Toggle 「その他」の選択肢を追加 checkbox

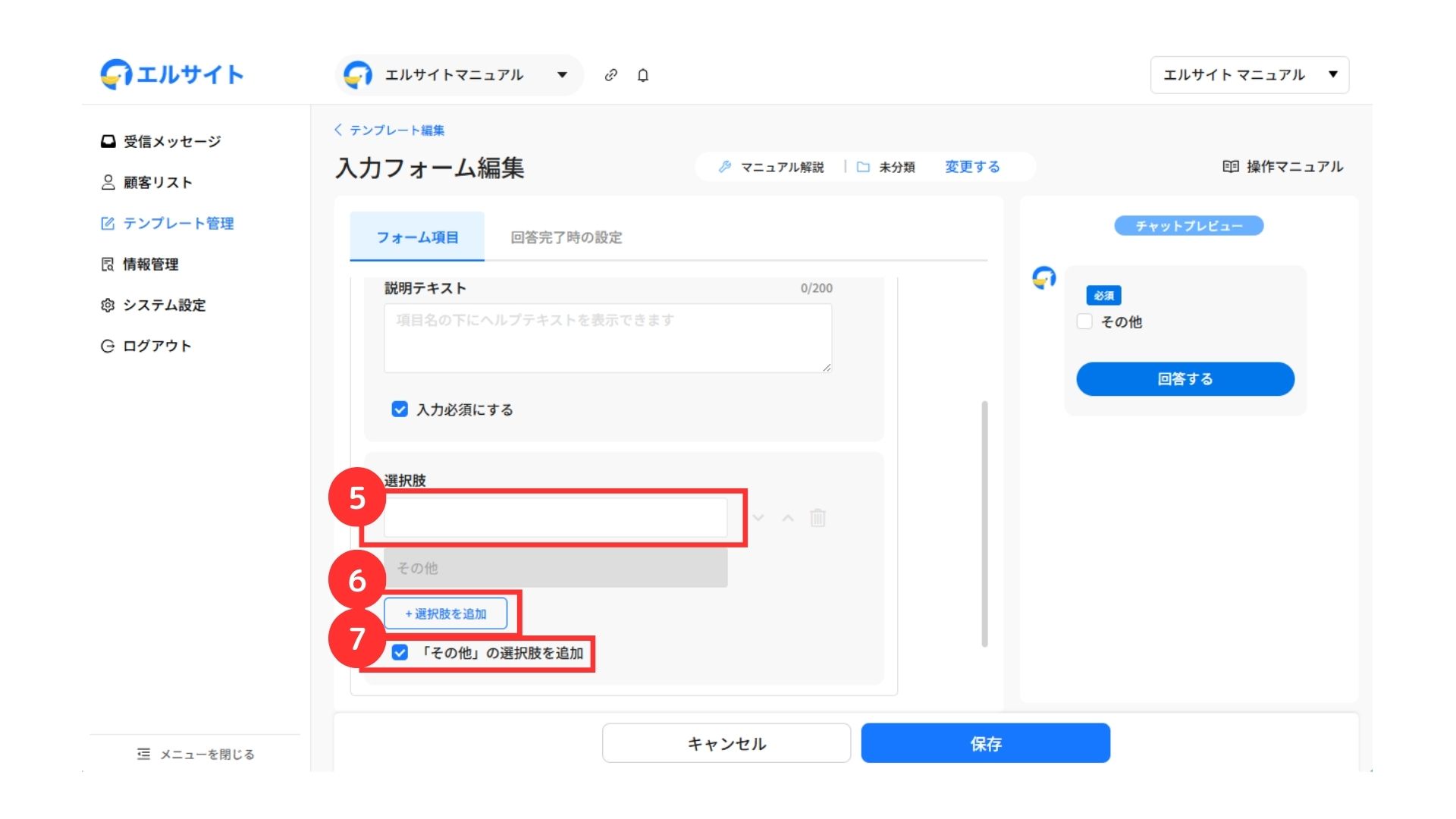pos(400,653)
